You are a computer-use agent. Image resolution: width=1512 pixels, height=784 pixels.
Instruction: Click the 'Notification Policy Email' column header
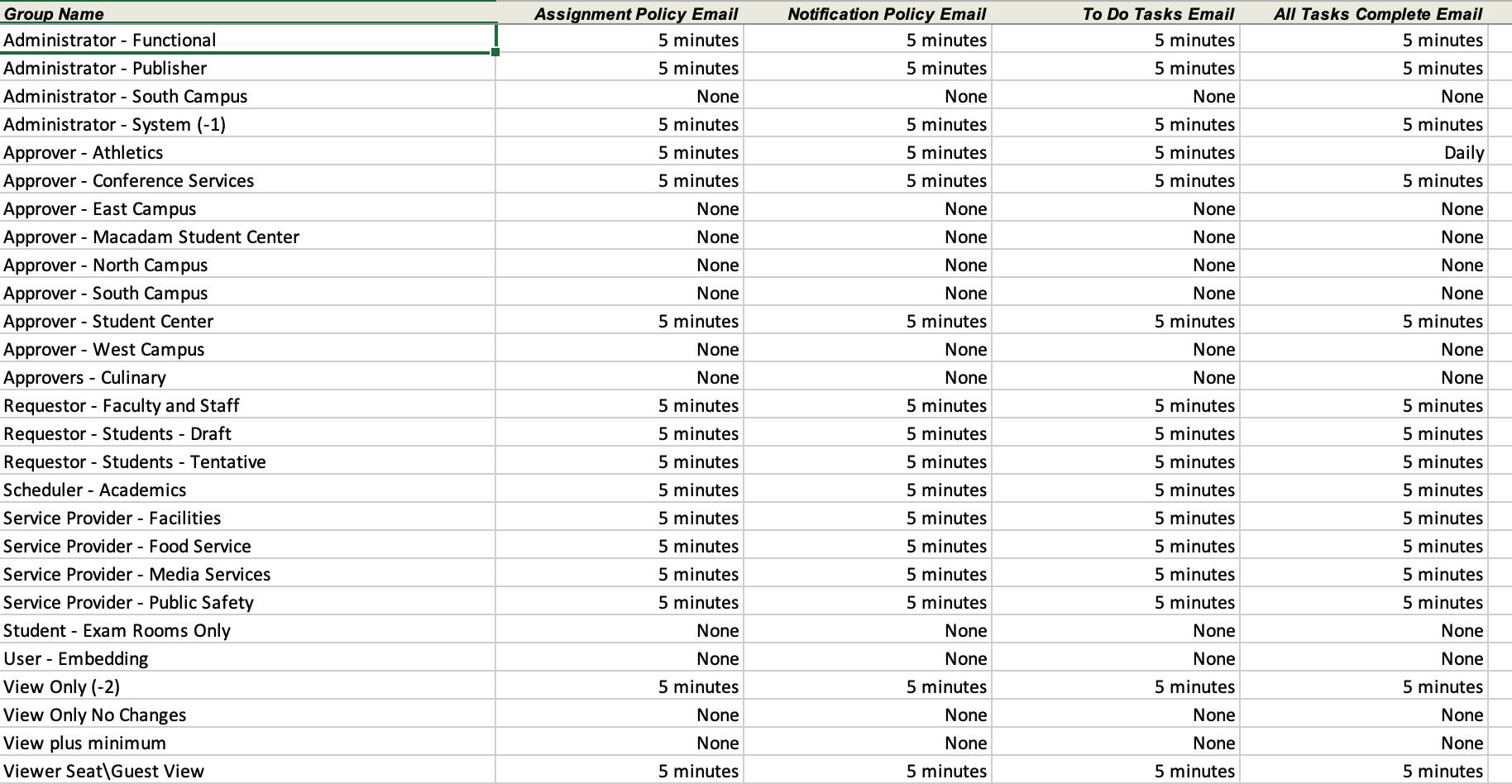[x=868, y=13]
